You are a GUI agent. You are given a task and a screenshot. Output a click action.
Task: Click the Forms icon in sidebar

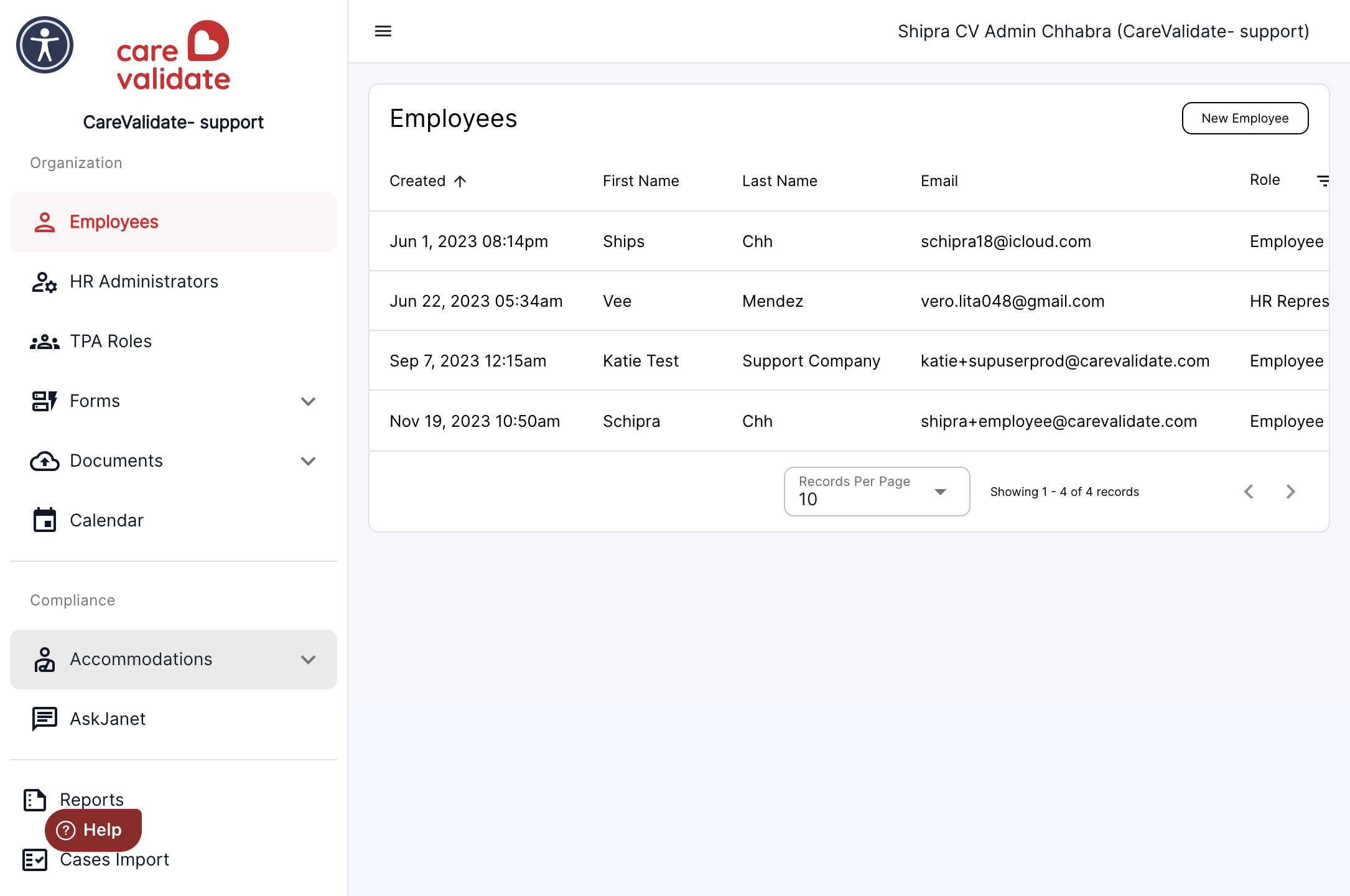(x=45, y=401)
